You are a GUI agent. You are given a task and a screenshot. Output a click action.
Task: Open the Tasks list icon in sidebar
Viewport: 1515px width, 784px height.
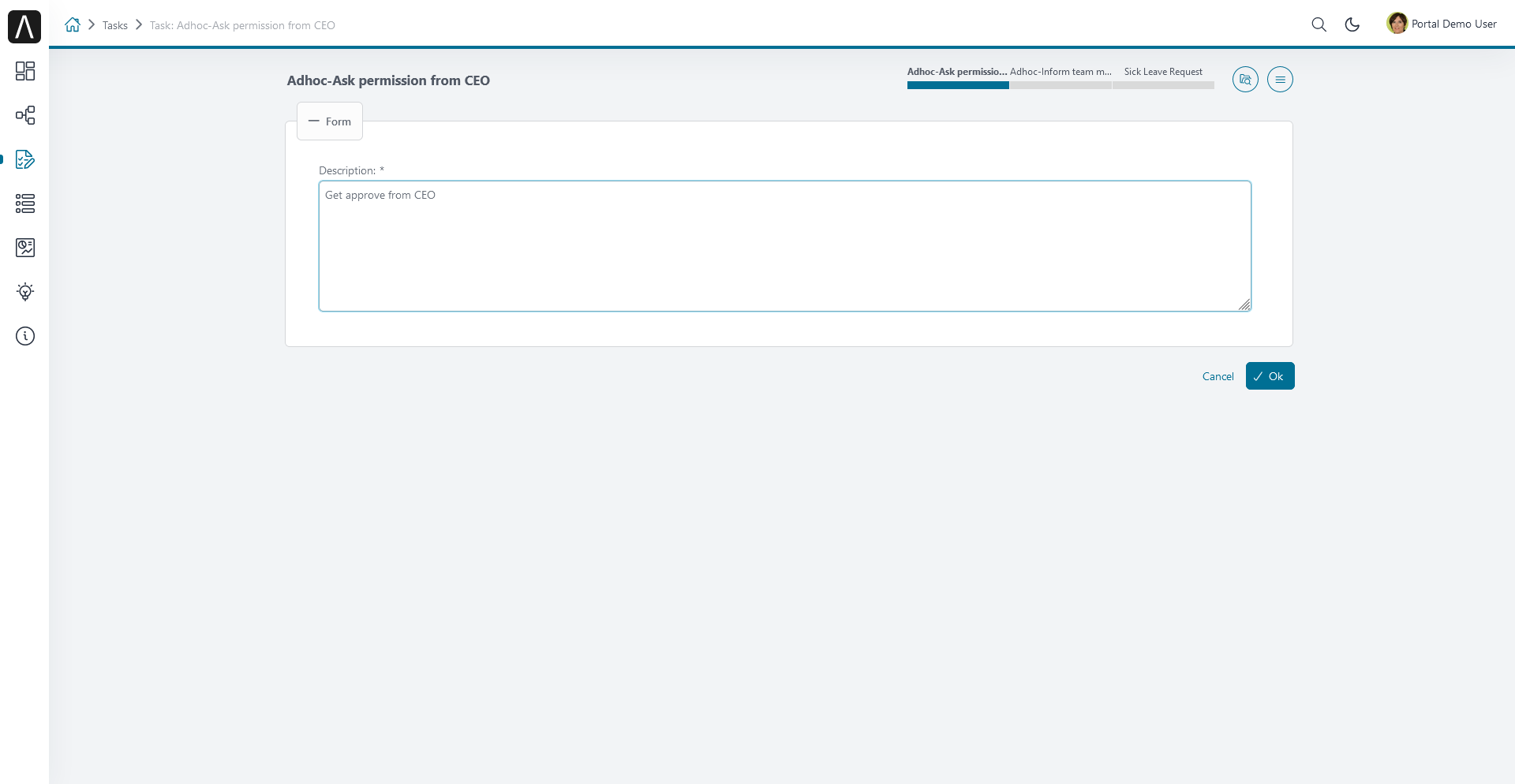[x=25, y=159]
